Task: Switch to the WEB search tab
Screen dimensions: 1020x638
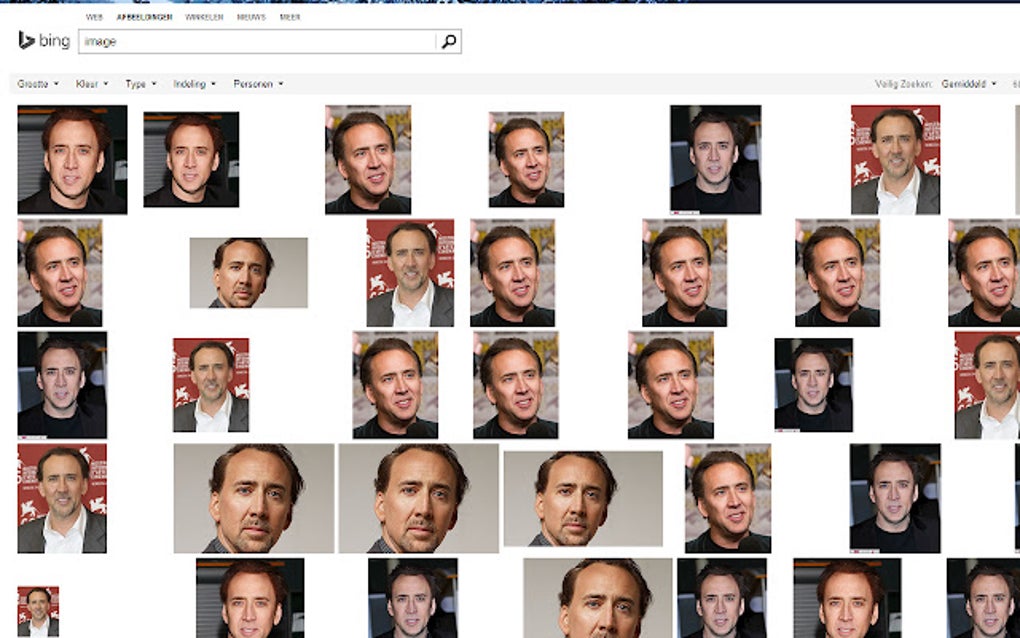Action: [x=94, y=17]
